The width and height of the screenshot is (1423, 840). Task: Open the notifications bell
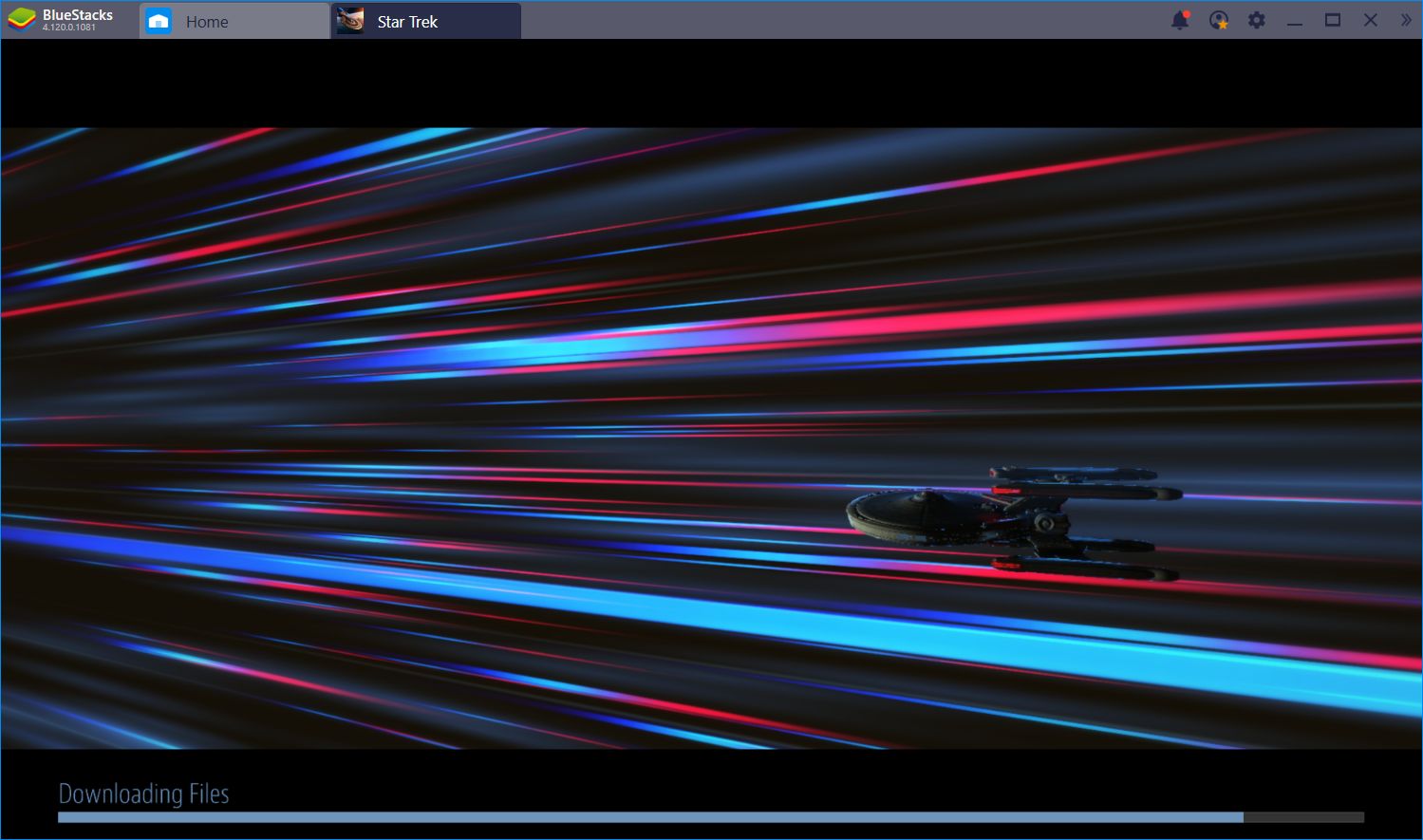tap(1180, 20)
